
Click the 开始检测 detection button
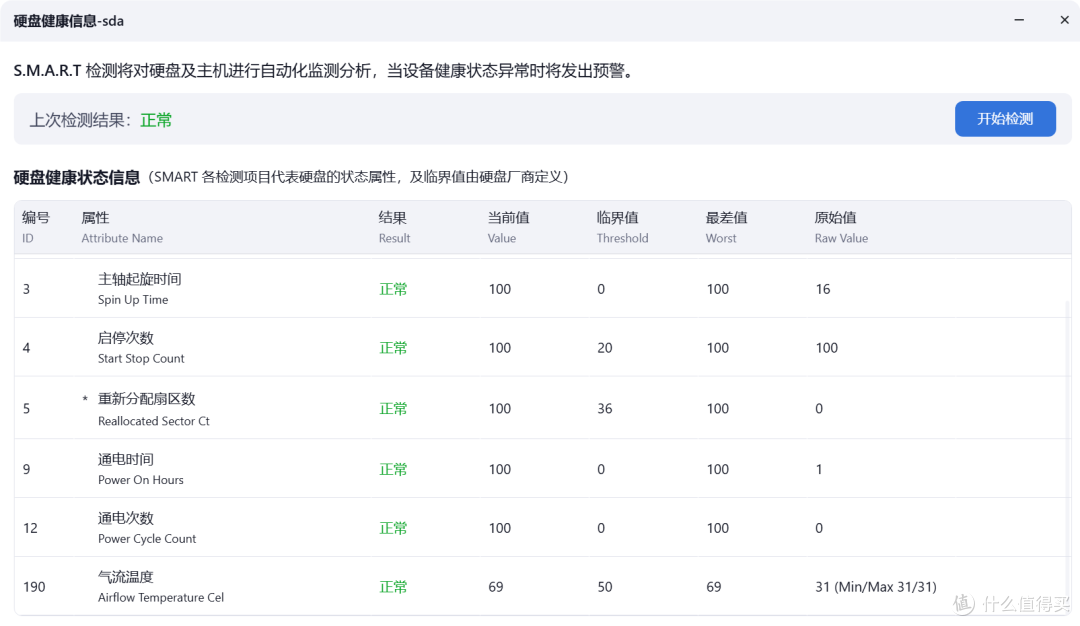(1005, 118)
